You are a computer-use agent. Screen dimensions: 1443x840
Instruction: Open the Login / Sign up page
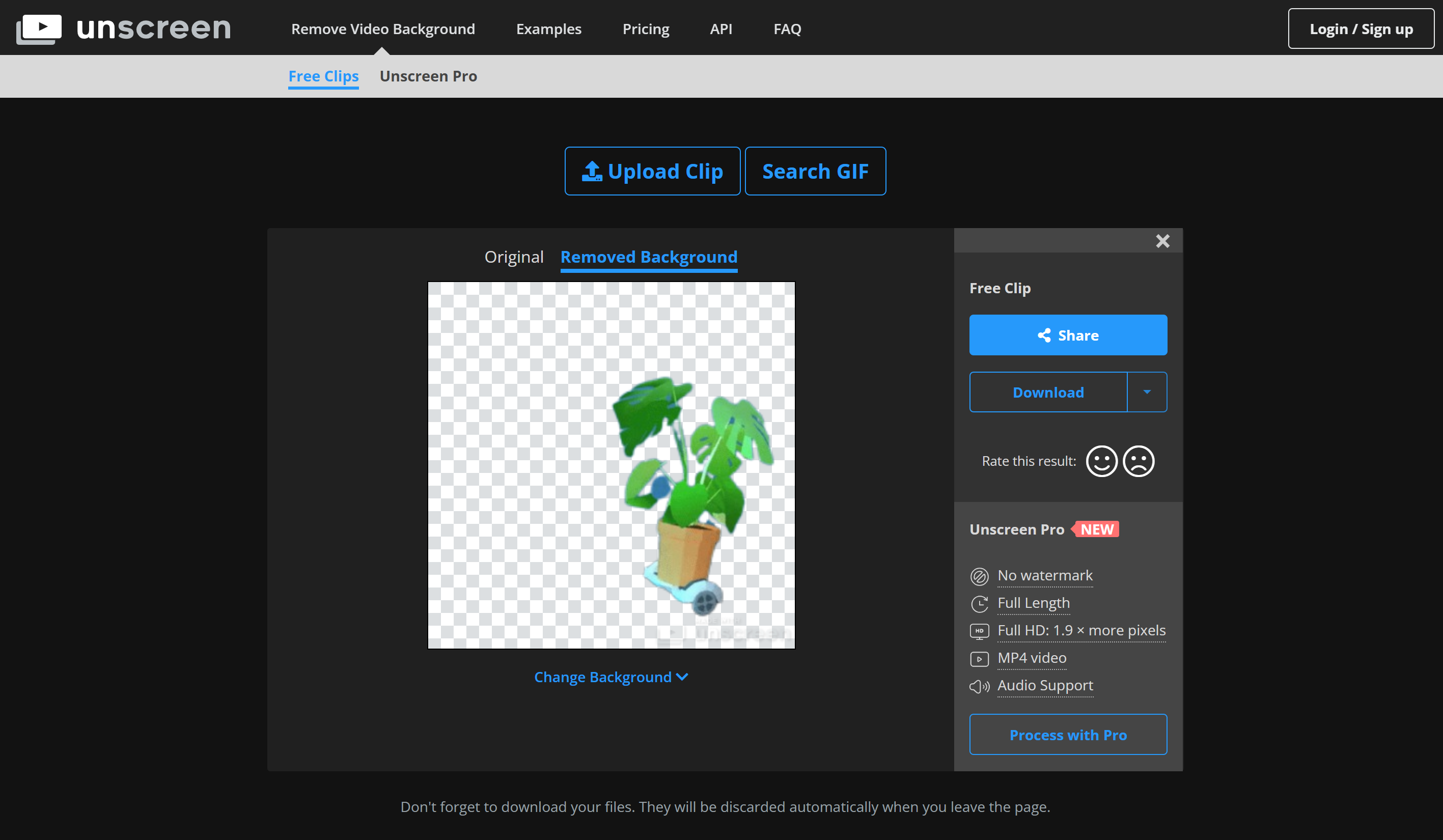tap(1361, 29)
